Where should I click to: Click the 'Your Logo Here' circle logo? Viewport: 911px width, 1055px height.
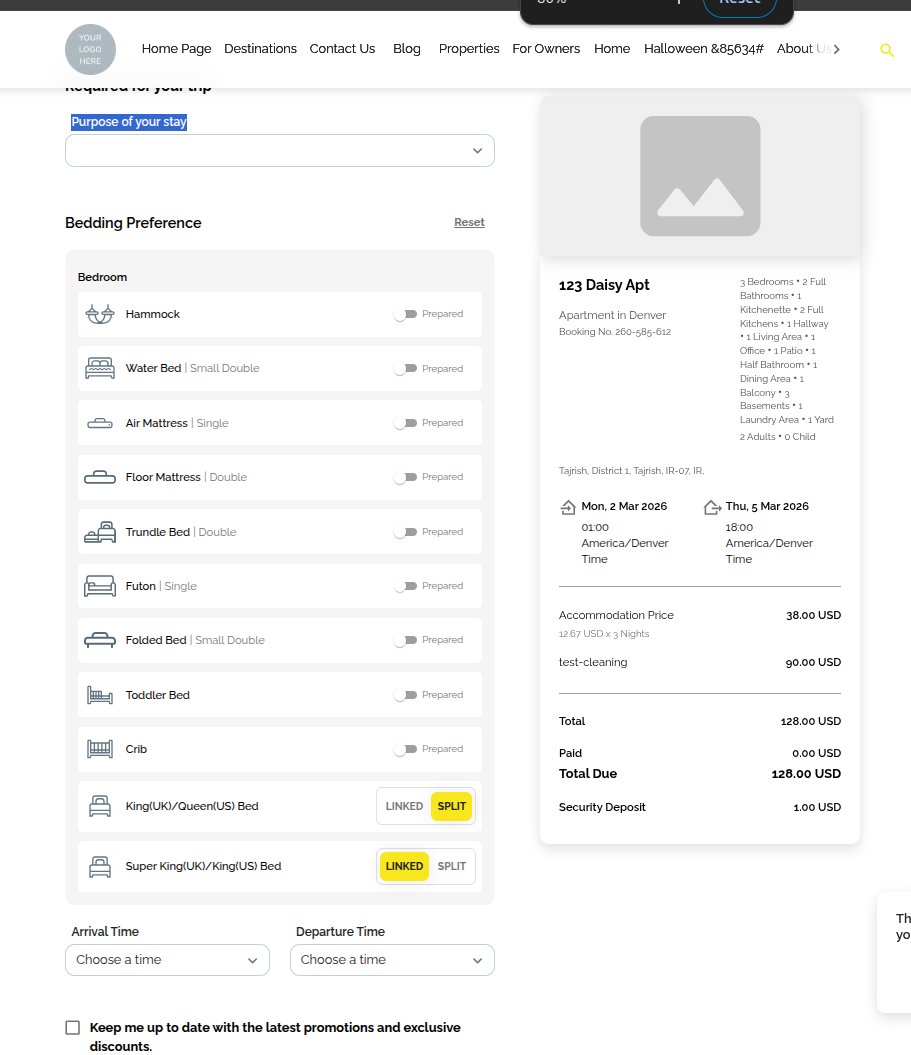pos(90,49)
